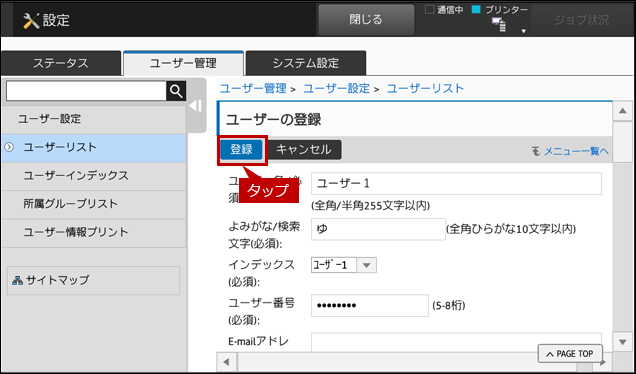
Task: Switch to the ステータス tab
Action: (x=61, y=63)
